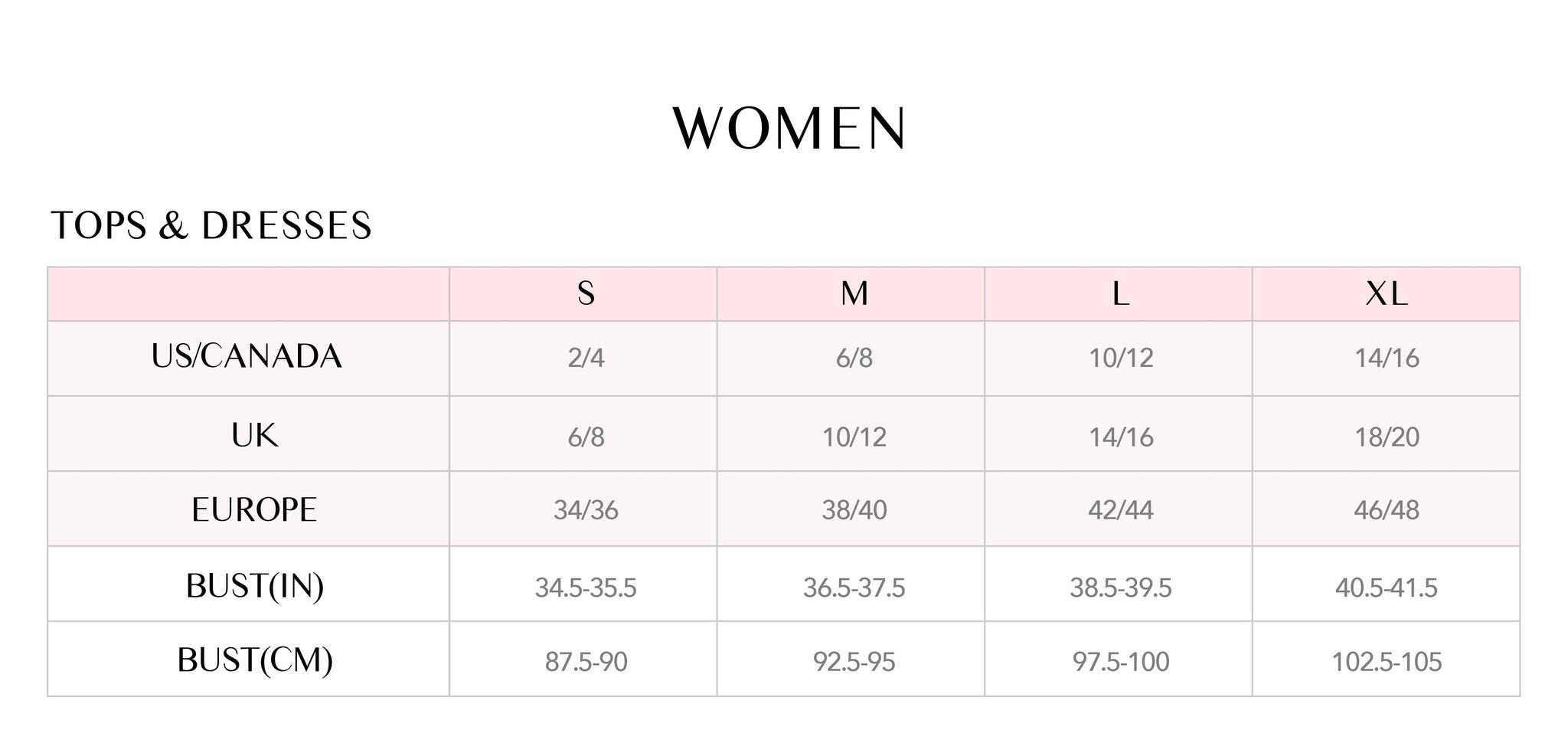
Task: Select the UK size 18/20 cell
Action: click(x=1387, y=437)
